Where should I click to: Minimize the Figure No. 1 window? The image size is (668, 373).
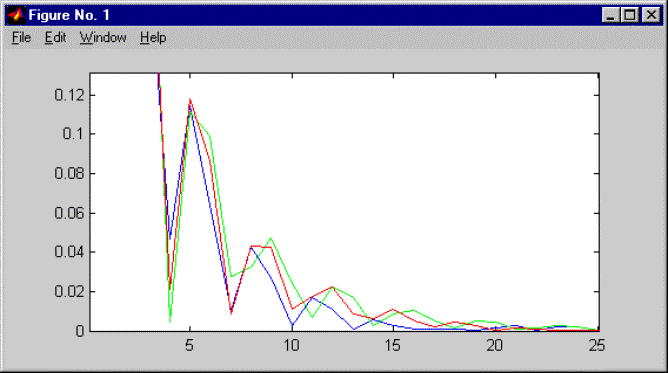[610, 15]
